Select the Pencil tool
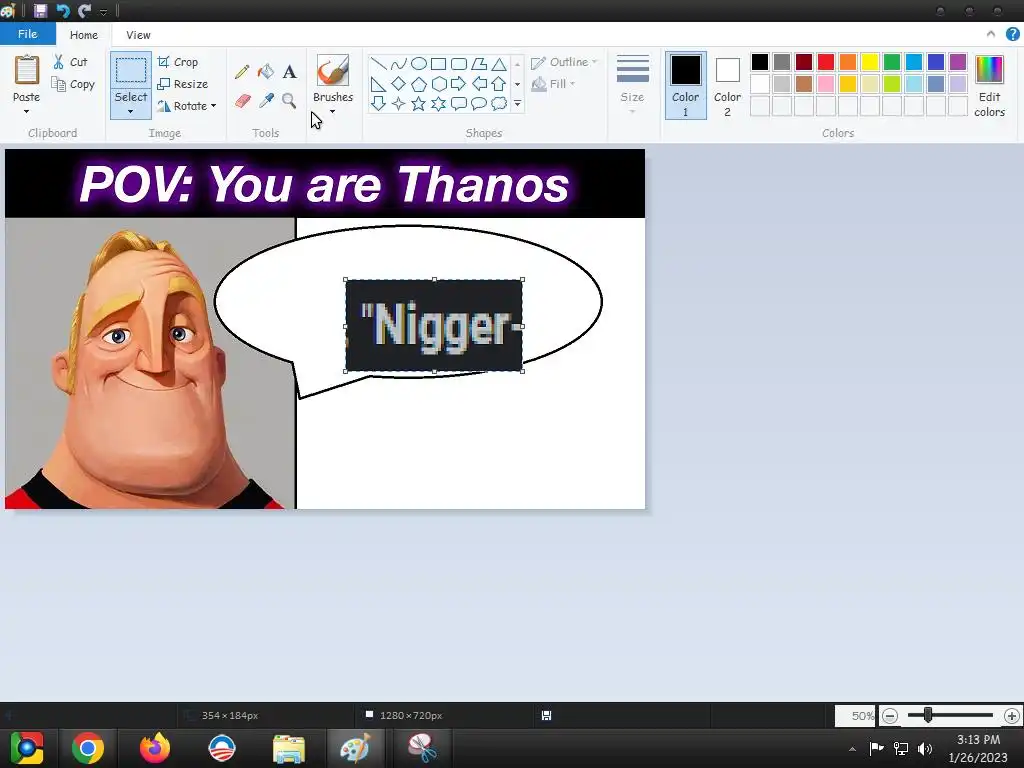Screen dimensions: 1024x768 coord(242,71)
